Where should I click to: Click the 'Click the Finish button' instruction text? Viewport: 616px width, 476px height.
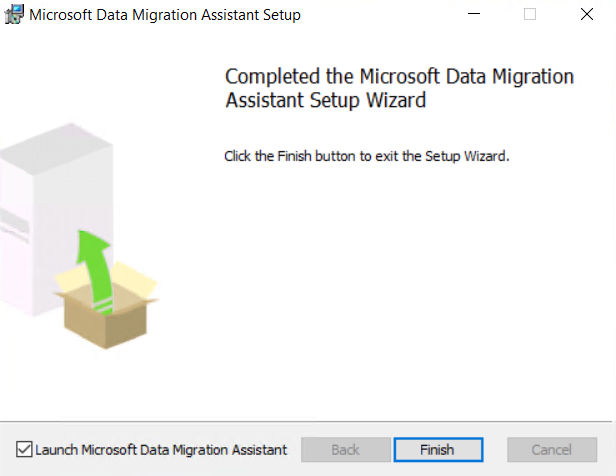click(x=367, y=157)
